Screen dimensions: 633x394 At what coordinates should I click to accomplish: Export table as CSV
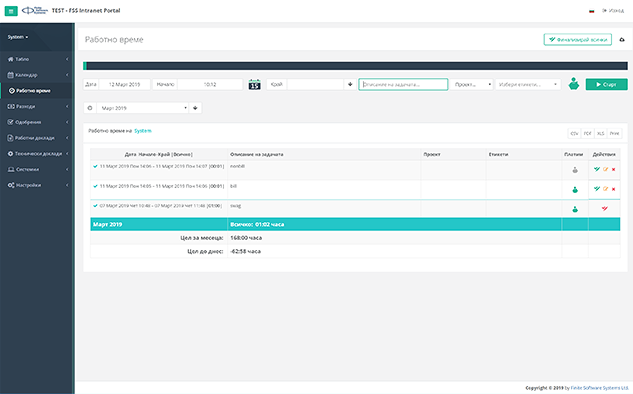[574, 133]
